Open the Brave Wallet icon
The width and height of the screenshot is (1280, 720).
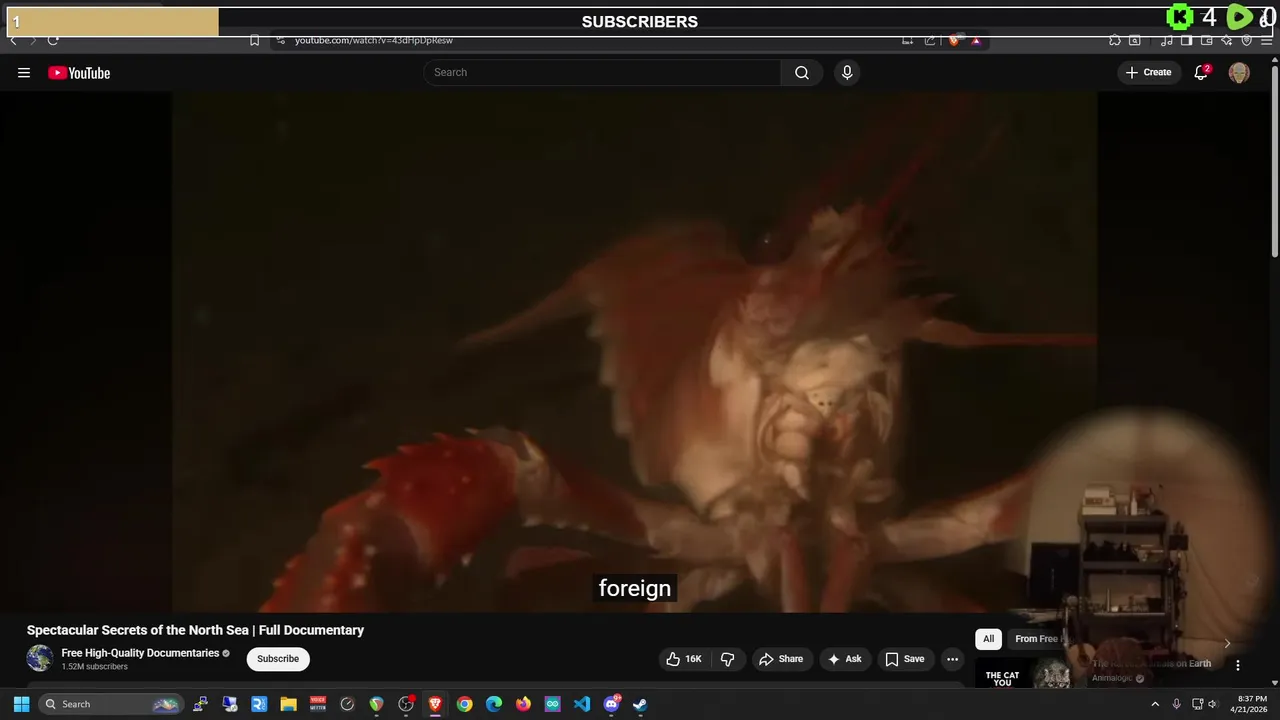point(1206,40)
